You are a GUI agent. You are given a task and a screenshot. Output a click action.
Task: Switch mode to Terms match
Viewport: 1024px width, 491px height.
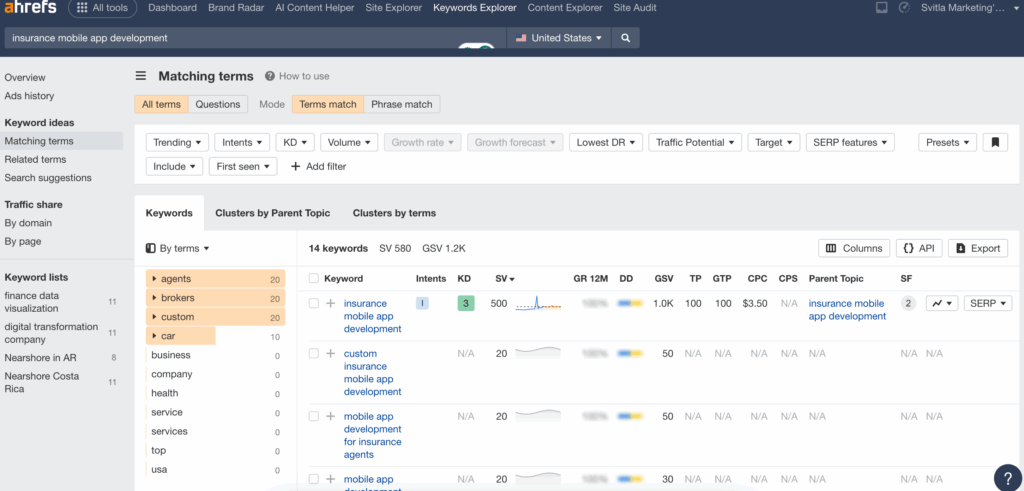tap(328, 104)
